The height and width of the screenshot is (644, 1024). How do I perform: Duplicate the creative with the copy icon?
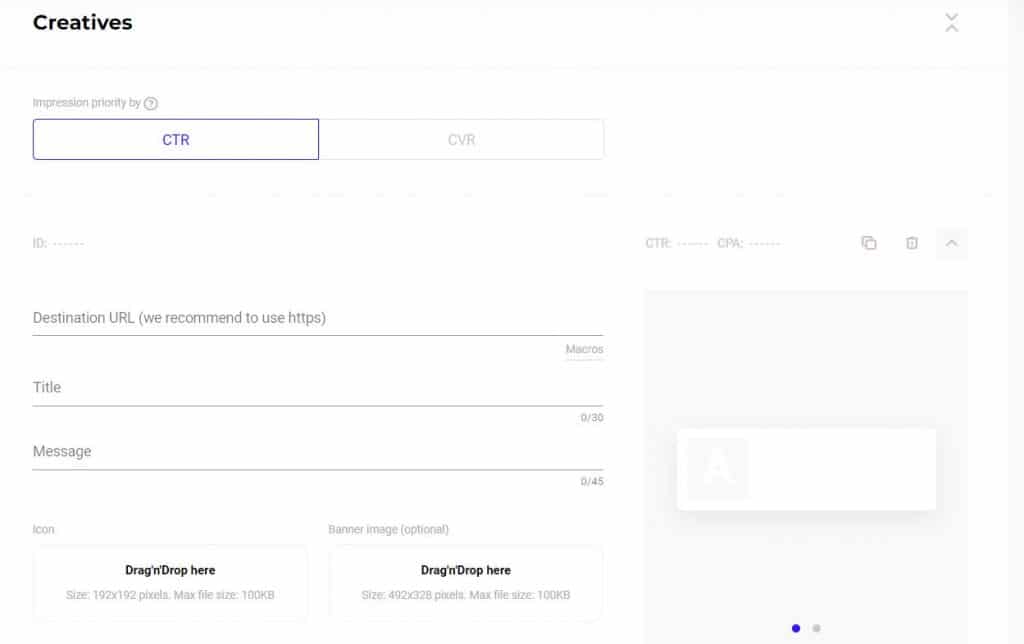point(869,243)
